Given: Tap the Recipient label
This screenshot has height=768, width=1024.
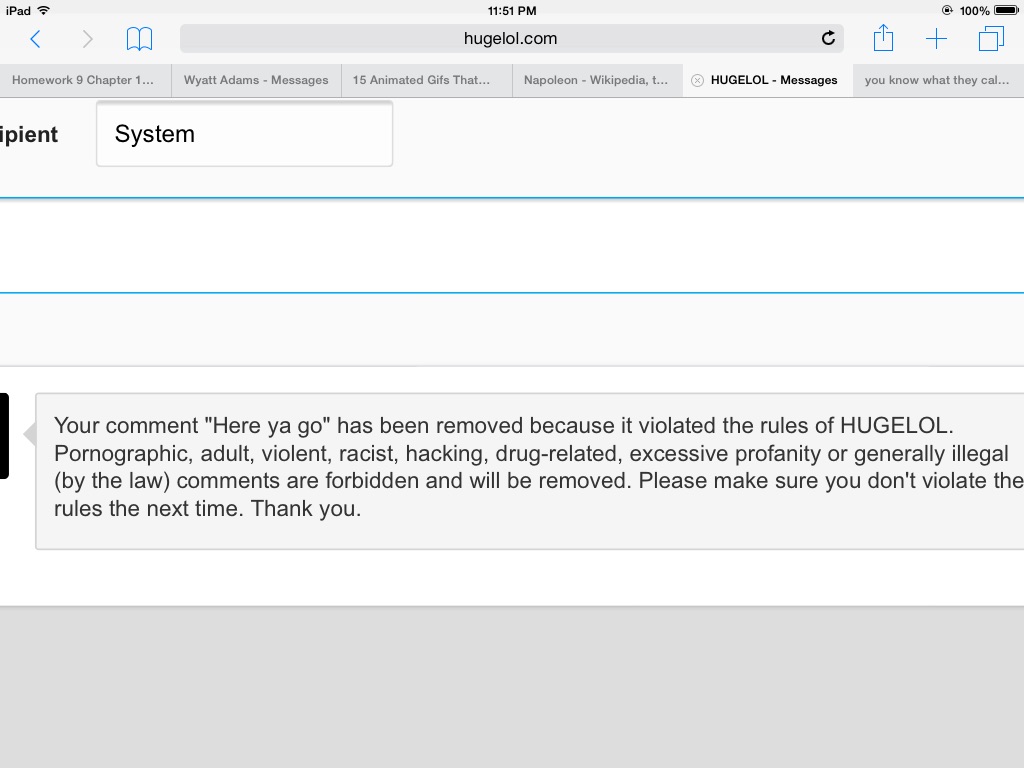Looking at the screenshot, I should pyautogui.click(x=29, y=135).
